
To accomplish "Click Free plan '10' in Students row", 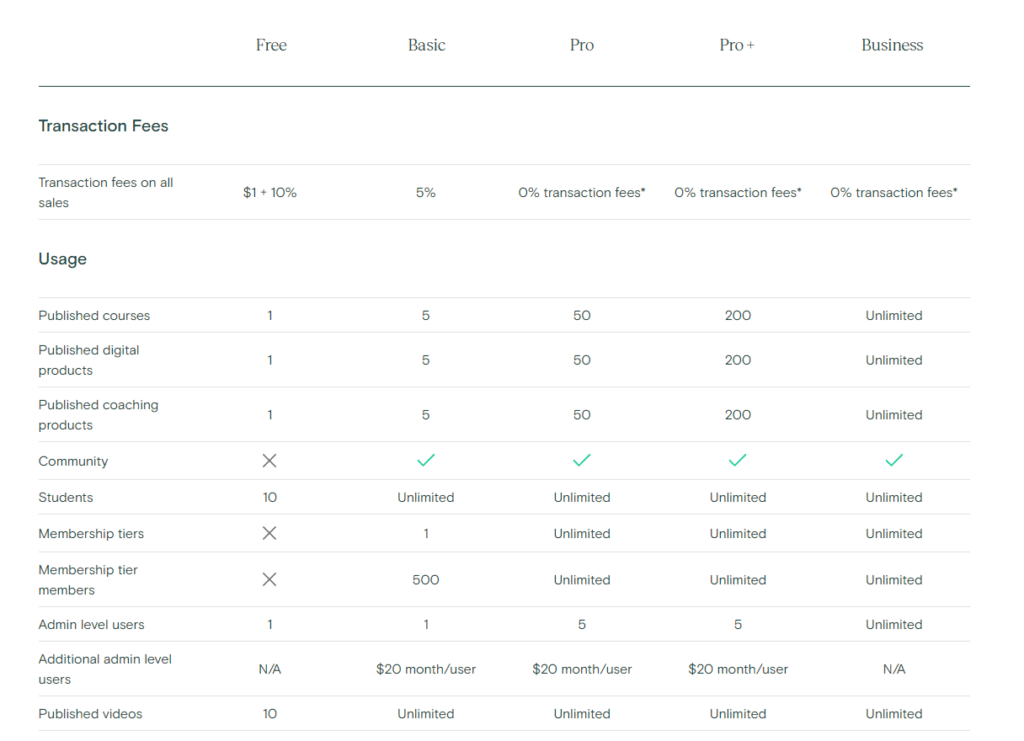I will pyautogui.click(x=270, y=497).
